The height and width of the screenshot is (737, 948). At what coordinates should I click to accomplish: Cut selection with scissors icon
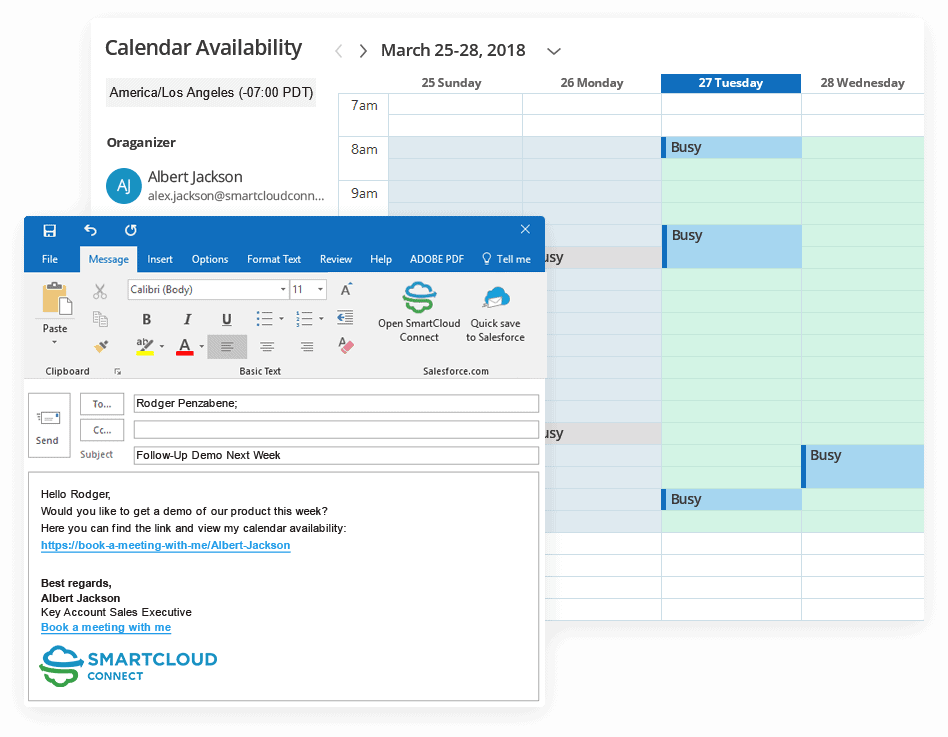[x=100, y=292]
